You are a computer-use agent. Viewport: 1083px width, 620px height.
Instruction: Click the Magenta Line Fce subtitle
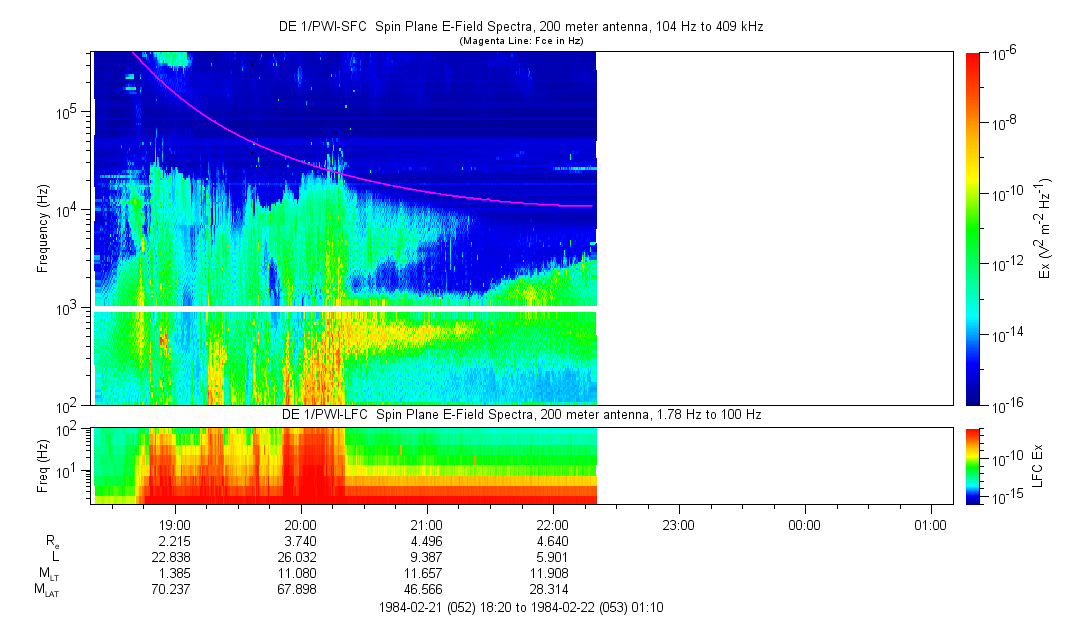(521, 41)
